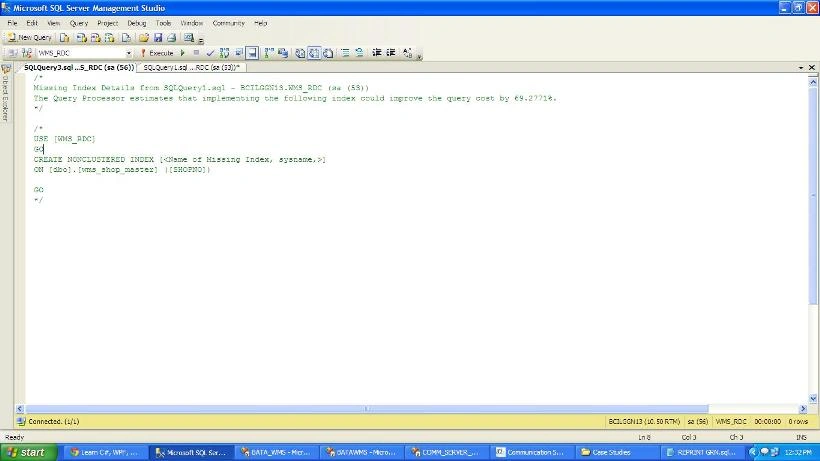
Task: Open the Community menu
Action: pos(229,23)
